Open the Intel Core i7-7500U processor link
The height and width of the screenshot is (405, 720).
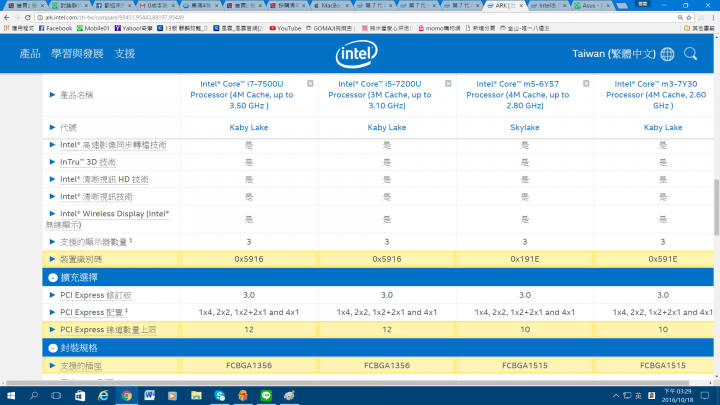[242, 95]
